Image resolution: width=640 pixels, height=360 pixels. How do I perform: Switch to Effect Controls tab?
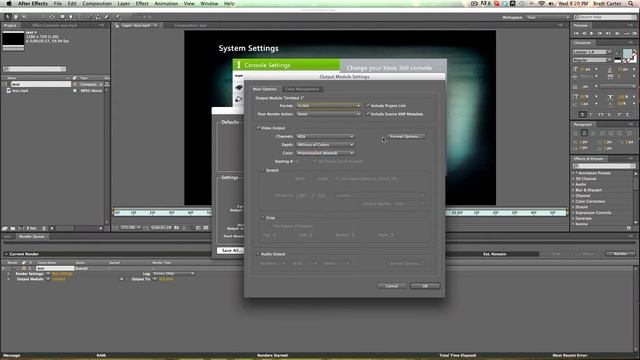point(54,25)
